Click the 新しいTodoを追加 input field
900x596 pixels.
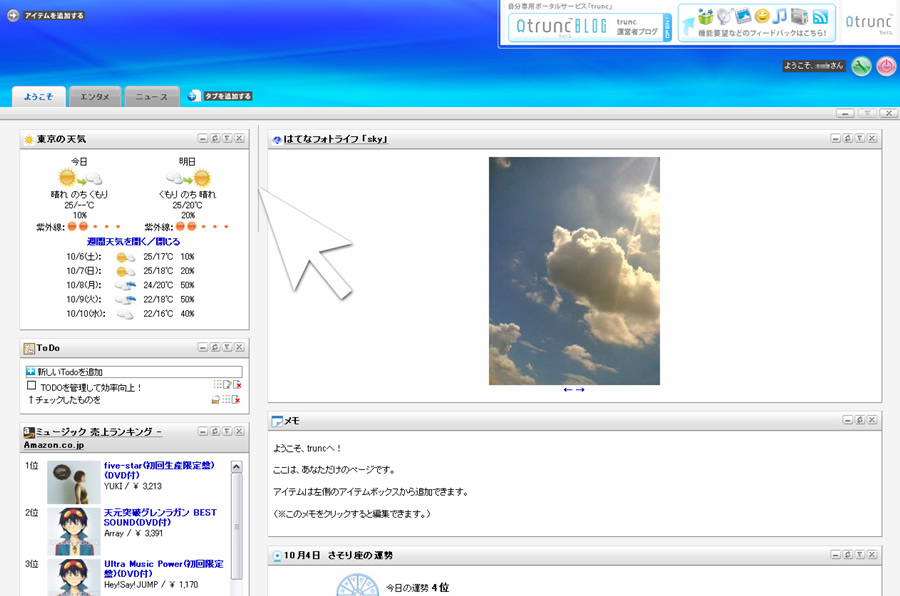tap(134, 372)
